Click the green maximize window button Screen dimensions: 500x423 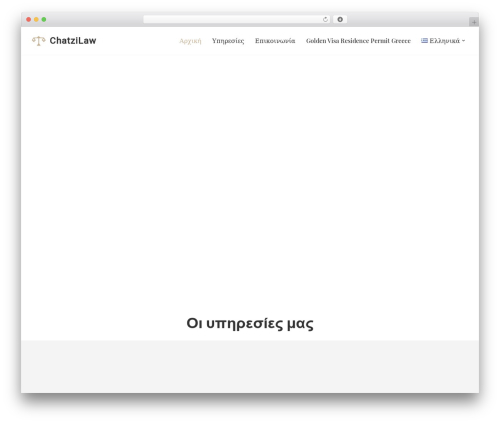[44, 20]
